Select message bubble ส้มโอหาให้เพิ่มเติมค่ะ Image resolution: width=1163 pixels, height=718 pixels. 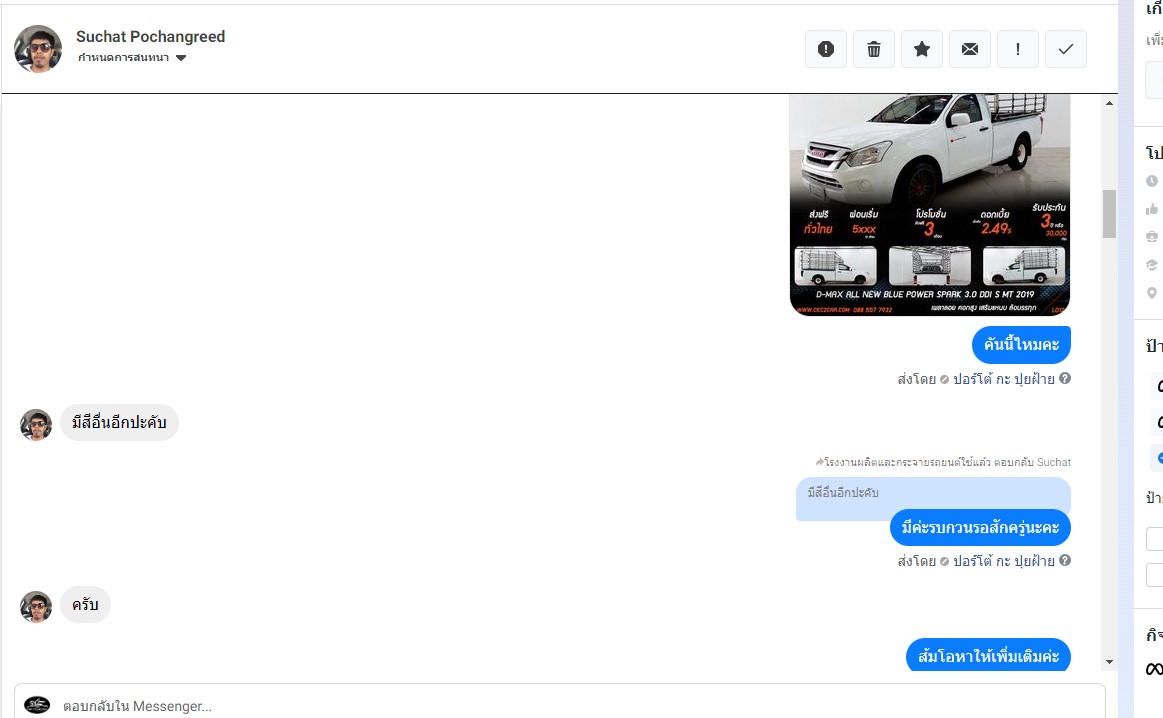[988, 656]
